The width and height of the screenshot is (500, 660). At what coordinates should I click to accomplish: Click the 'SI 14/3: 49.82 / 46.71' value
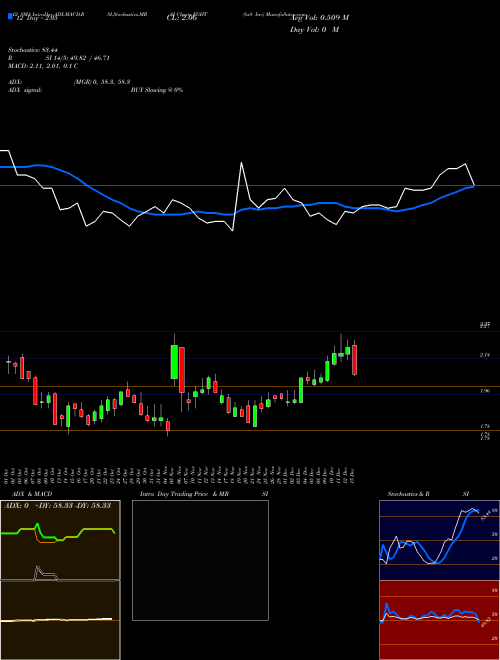pos(78,58)
